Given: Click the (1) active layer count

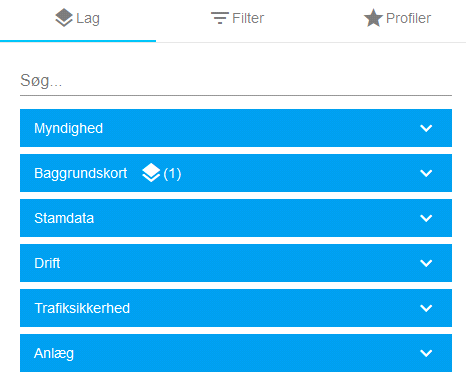Looking at the screenshot, I should (172, 173).
